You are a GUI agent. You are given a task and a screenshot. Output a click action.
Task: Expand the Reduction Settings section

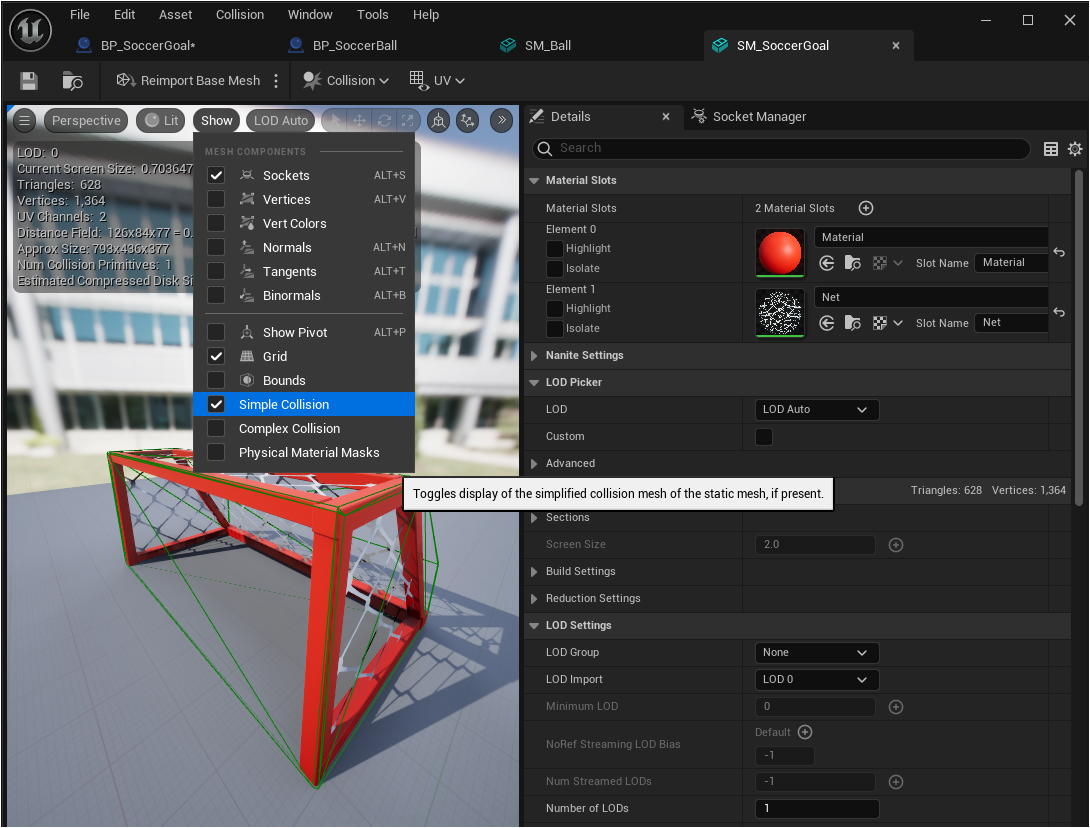534,599
